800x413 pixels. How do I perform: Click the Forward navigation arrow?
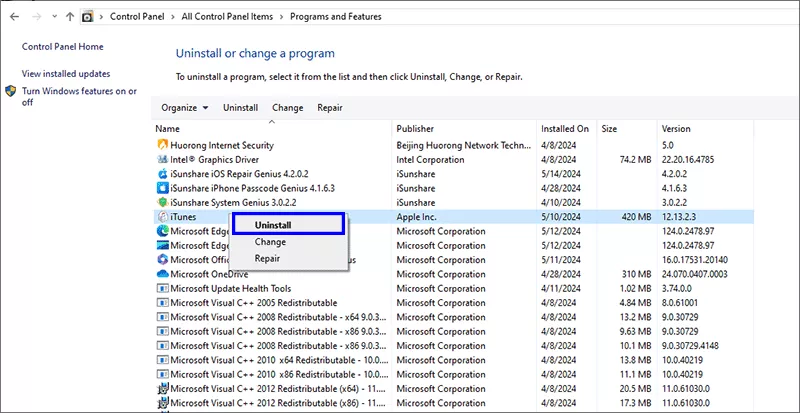pyautogui.click(x=36, y=16)
